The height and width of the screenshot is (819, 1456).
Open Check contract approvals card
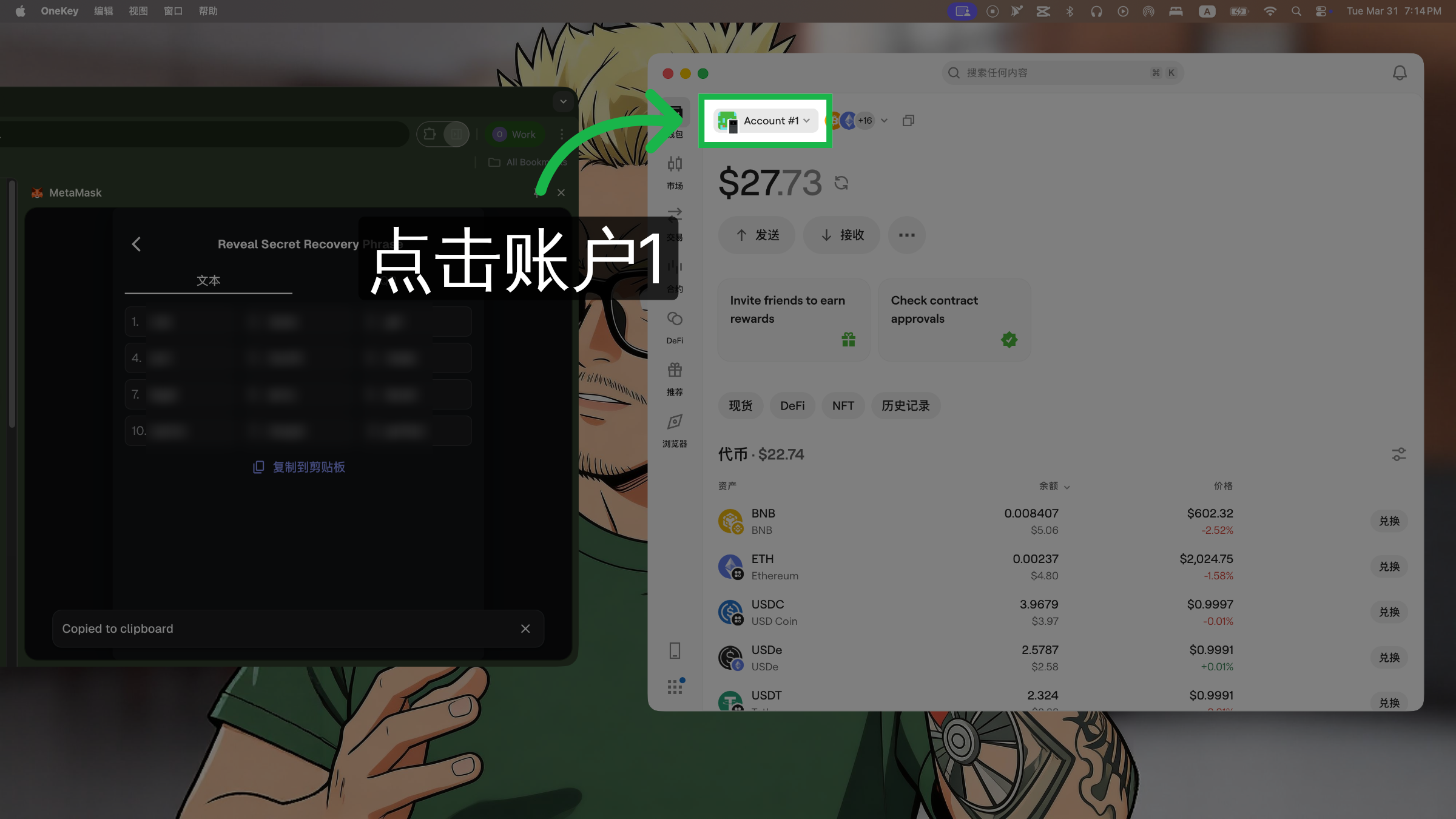[954, 320]
